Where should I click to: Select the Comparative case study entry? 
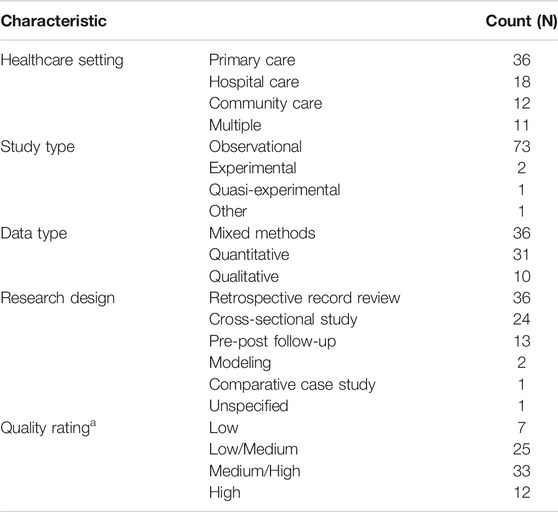292,385
